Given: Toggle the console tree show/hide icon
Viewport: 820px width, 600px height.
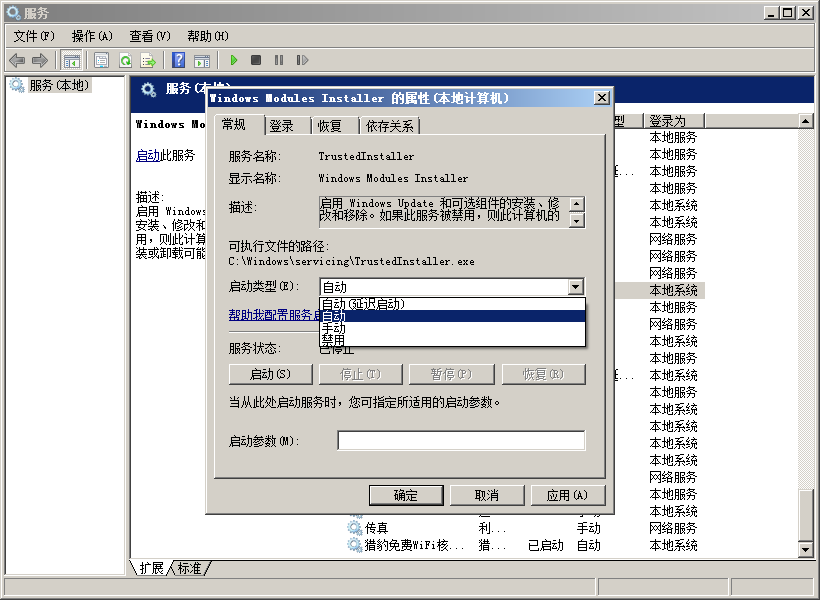Looking at the screenshot, I should click(72, 60).
